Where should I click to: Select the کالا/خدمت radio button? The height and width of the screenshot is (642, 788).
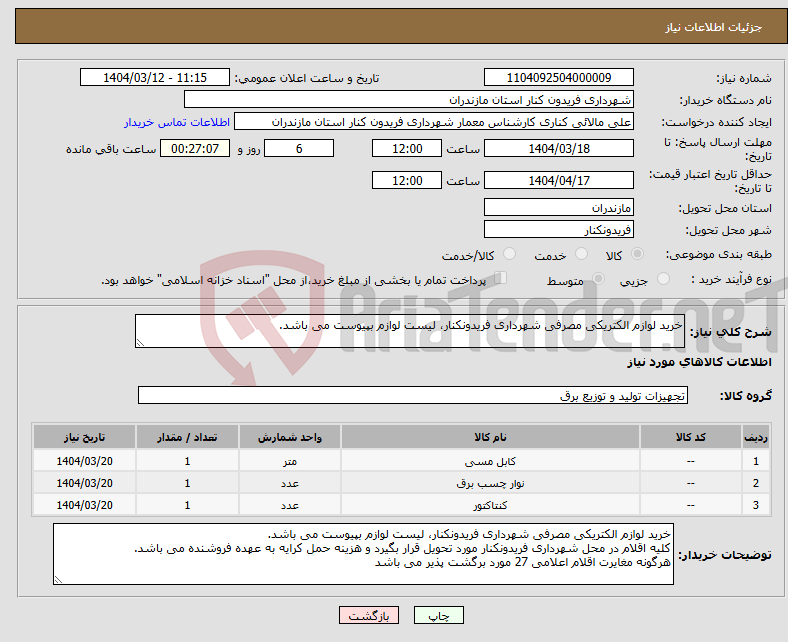tap(510, 254)
